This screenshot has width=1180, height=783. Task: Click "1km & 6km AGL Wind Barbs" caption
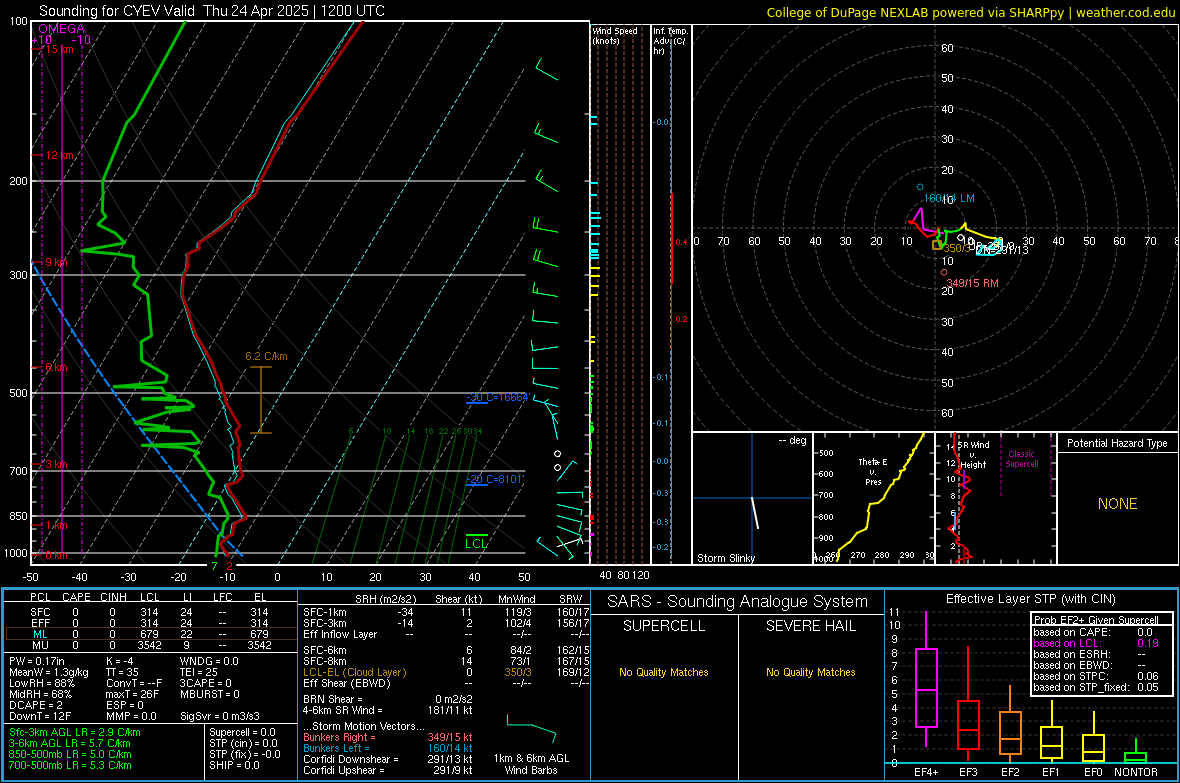coord(531,764)
